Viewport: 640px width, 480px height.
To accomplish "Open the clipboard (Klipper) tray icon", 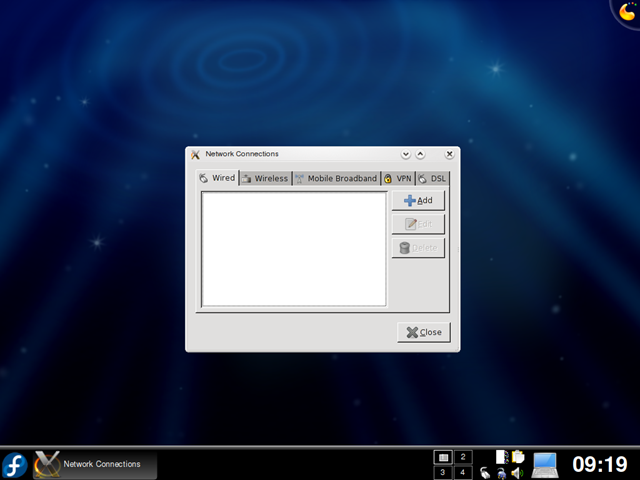I will [518, 457].
